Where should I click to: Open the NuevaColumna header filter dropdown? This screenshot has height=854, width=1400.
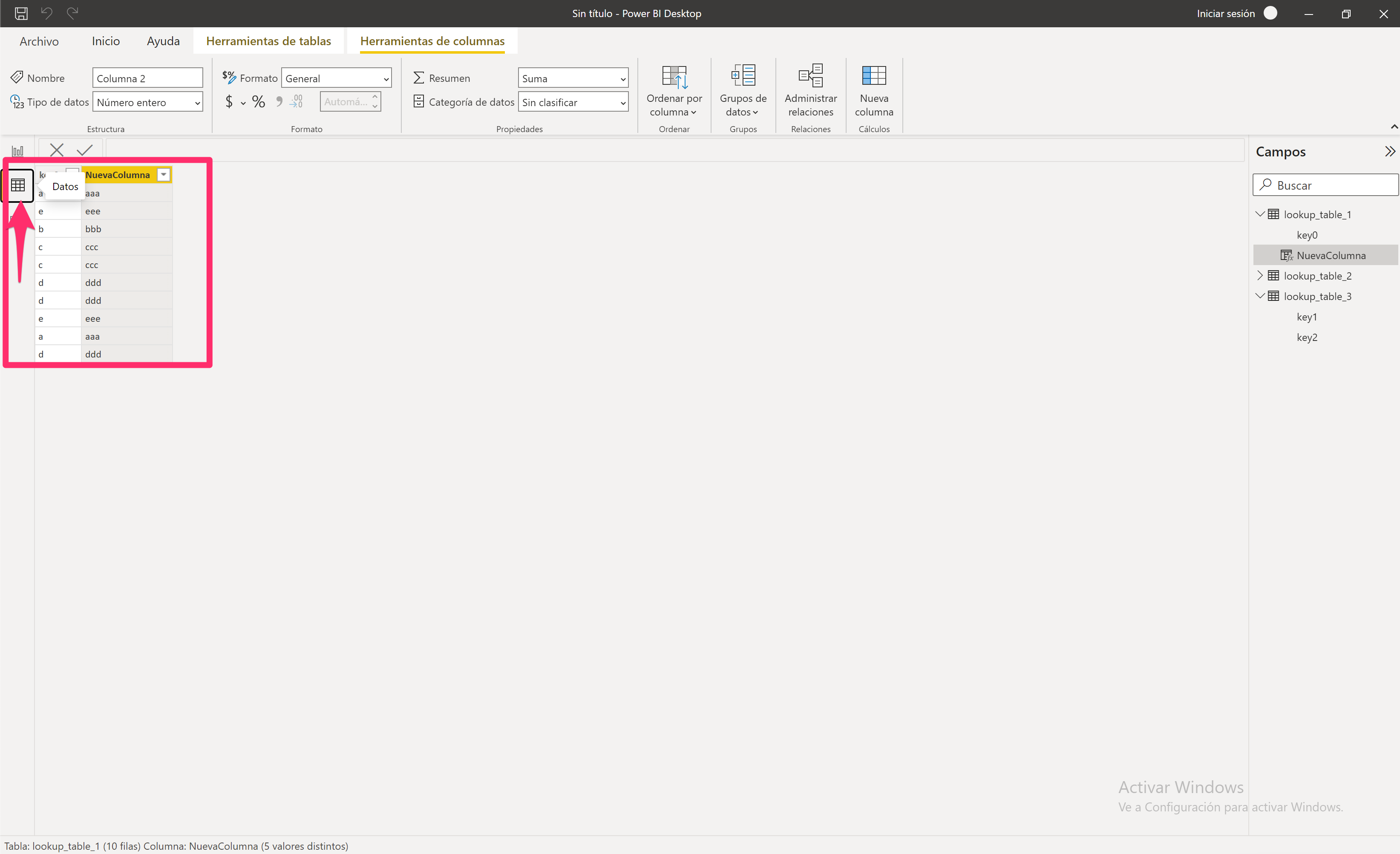pyautogui.click(x=164, y=175)
